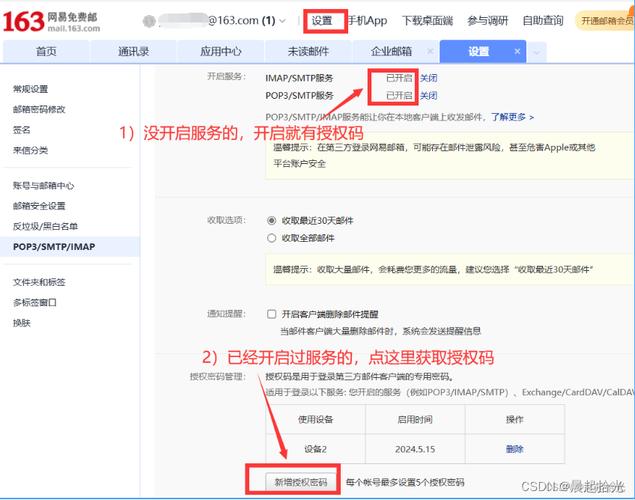Open 自助查询 link

coord(543,21)
